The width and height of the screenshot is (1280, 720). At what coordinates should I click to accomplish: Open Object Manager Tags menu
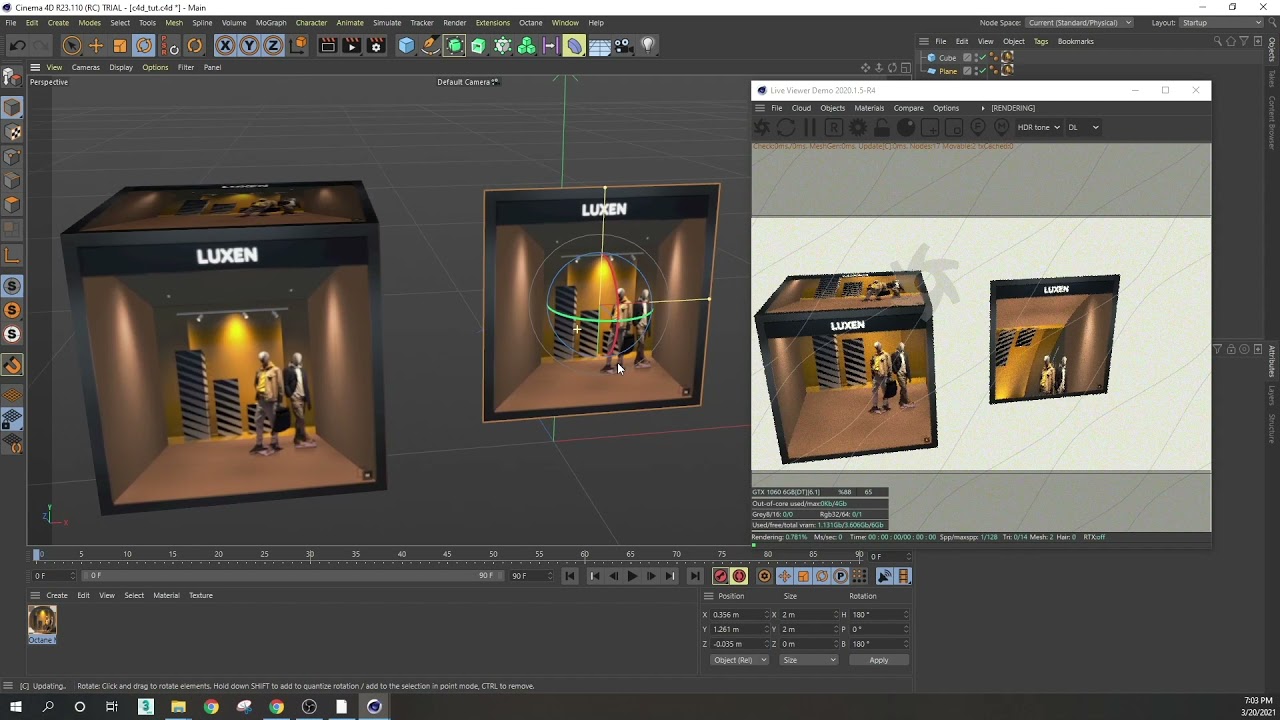pos(1041,41)
